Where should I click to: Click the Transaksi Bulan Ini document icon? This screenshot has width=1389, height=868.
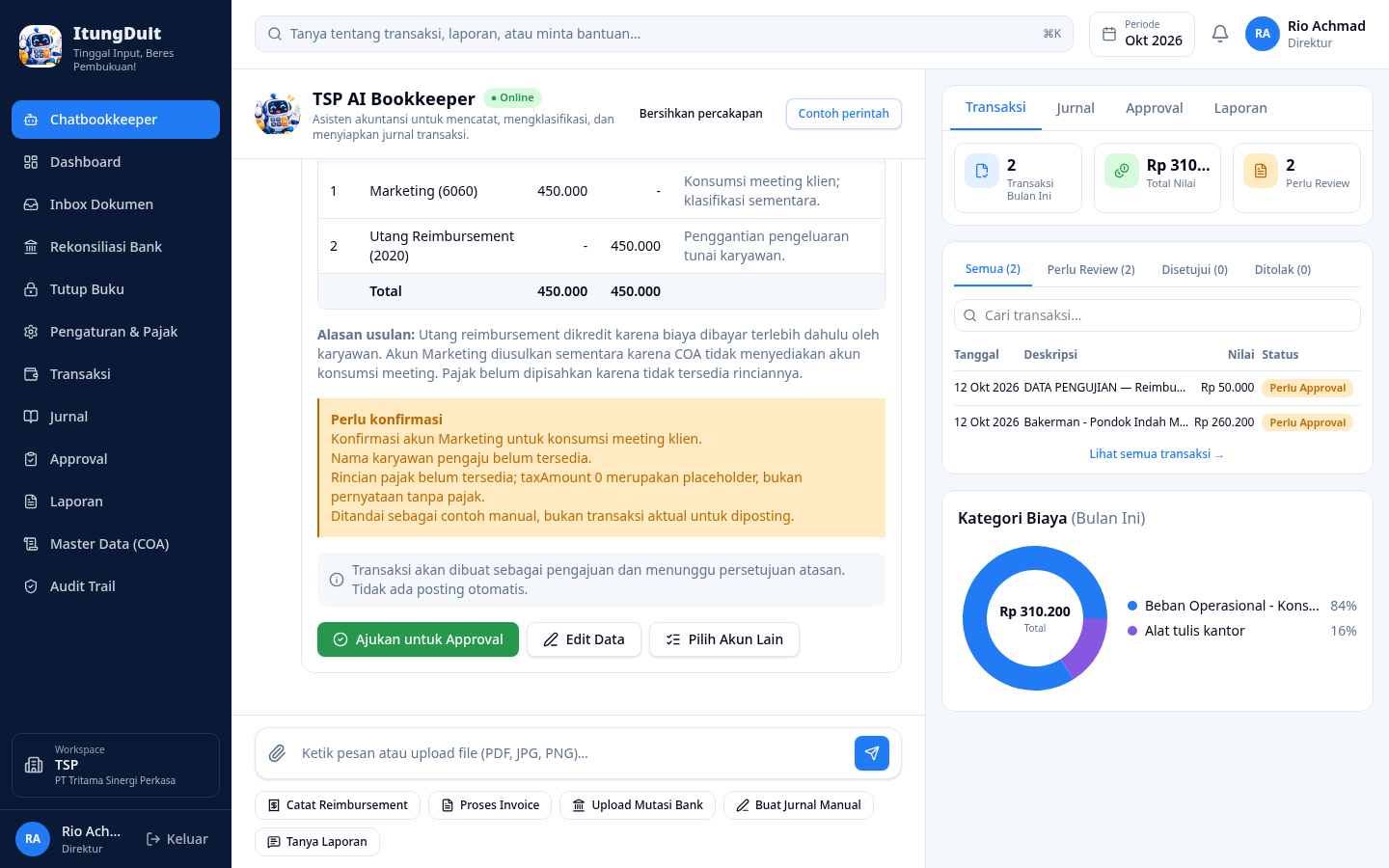(982, 171)
